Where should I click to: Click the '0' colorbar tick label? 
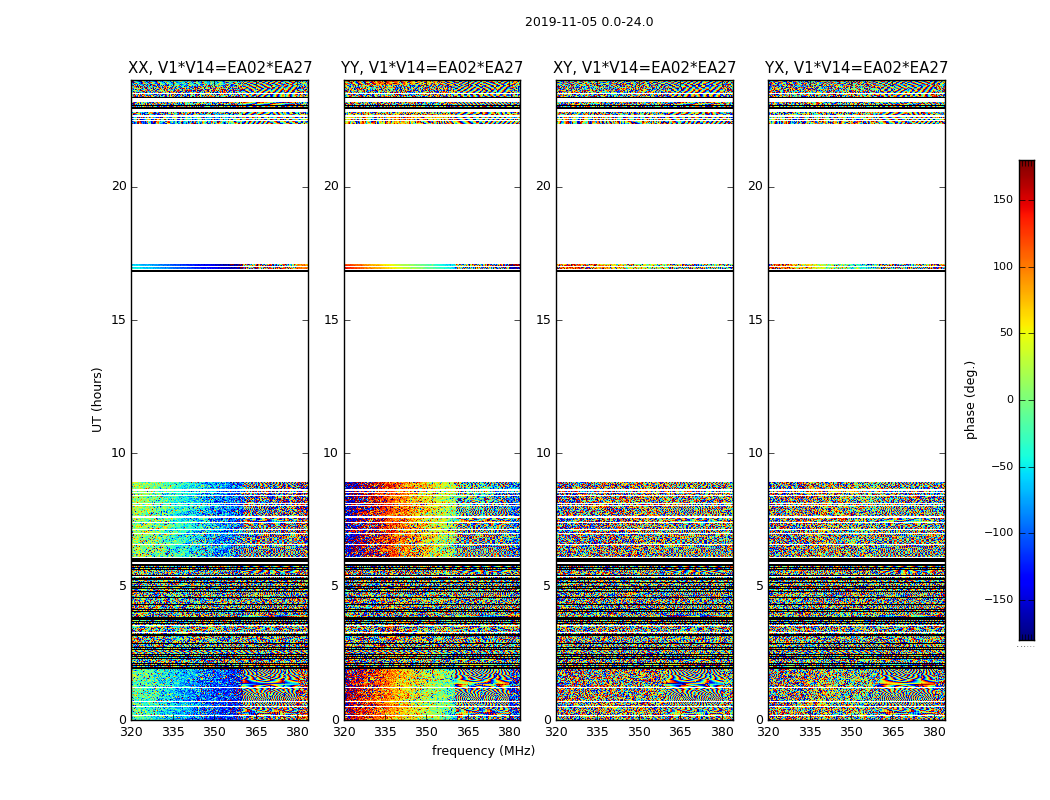(x=1010, y=400)
